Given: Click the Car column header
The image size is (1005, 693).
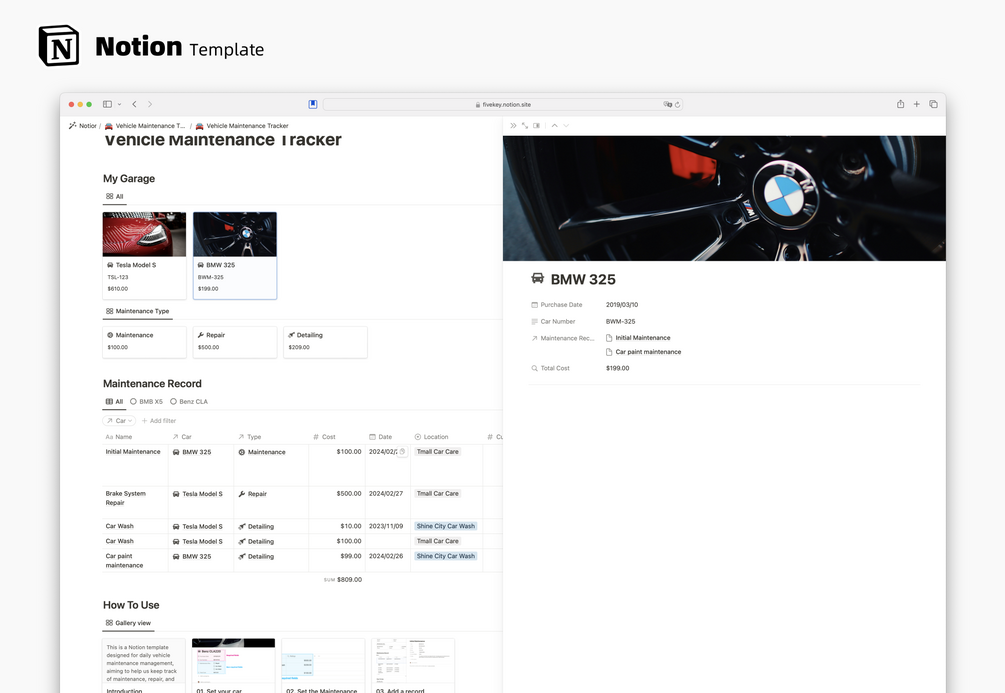Looking at the screenshot, I should [182, 437].
